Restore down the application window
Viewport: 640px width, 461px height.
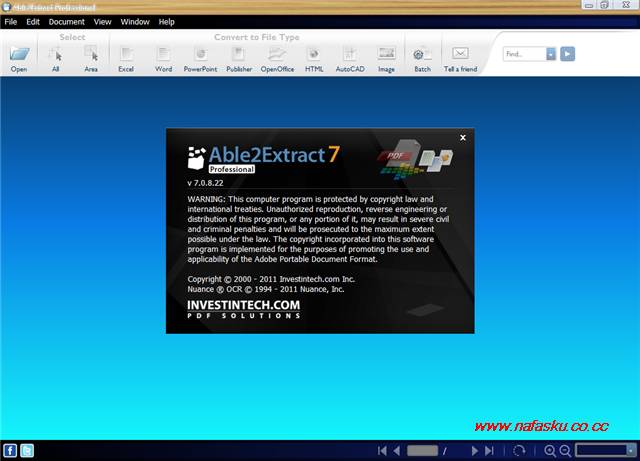point(604,5)
